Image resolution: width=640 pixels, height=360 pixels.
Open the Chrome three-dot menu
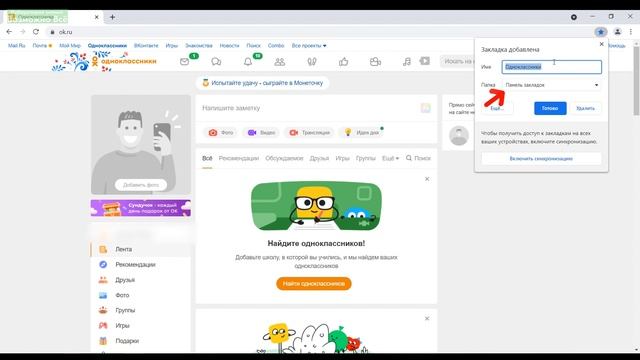click(x=631, y=32)
